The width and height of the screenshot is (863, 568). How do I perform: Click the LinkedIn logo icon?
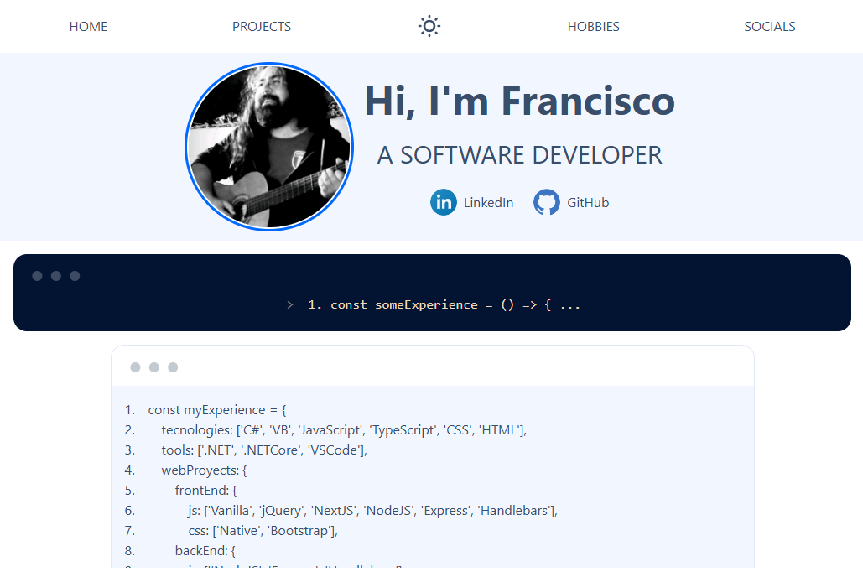pyautogui.click(x=443, y=203)
